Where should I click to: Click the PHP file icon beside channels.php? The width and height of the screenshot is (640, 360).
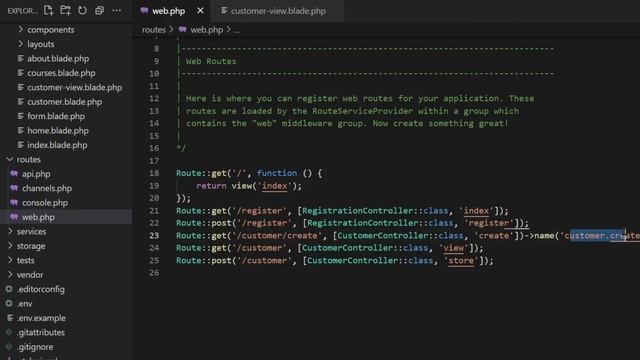14,188
